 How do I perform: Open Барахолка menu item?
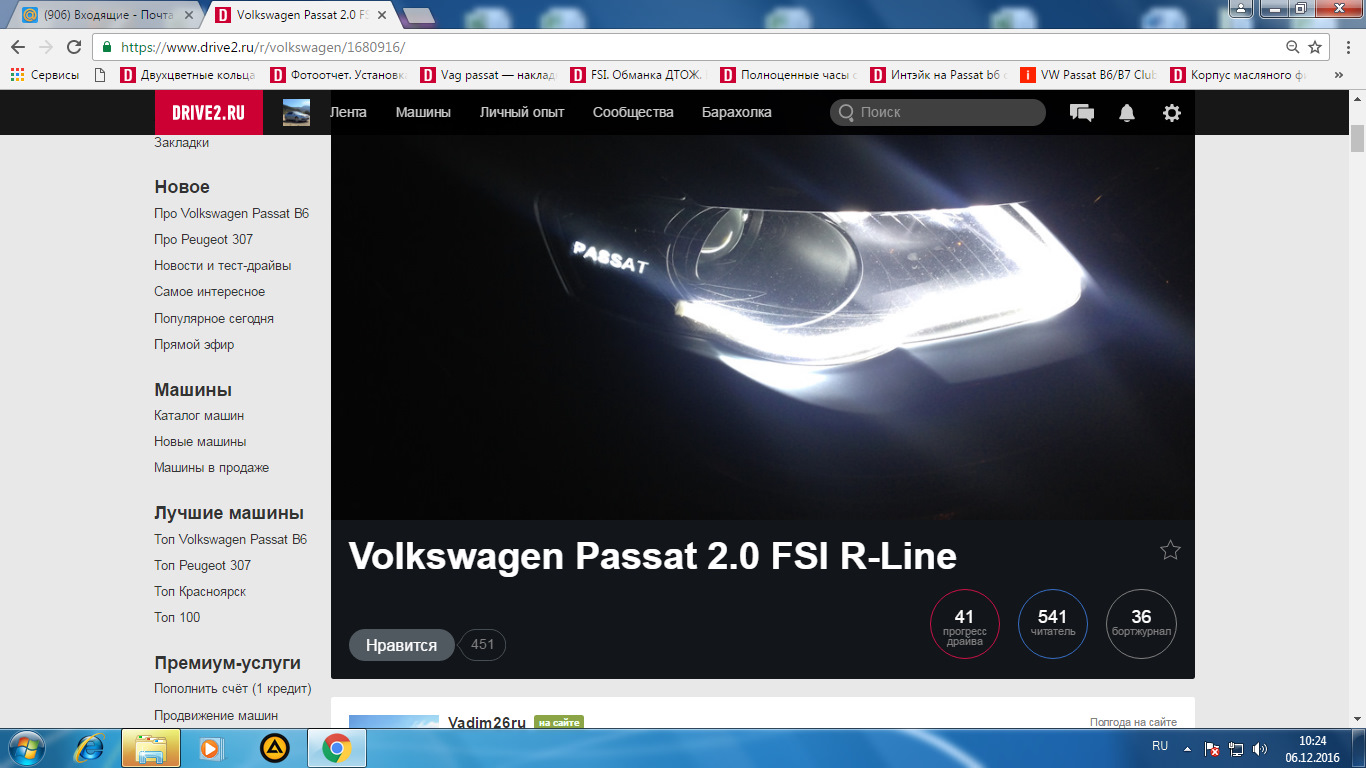point(737,112)
